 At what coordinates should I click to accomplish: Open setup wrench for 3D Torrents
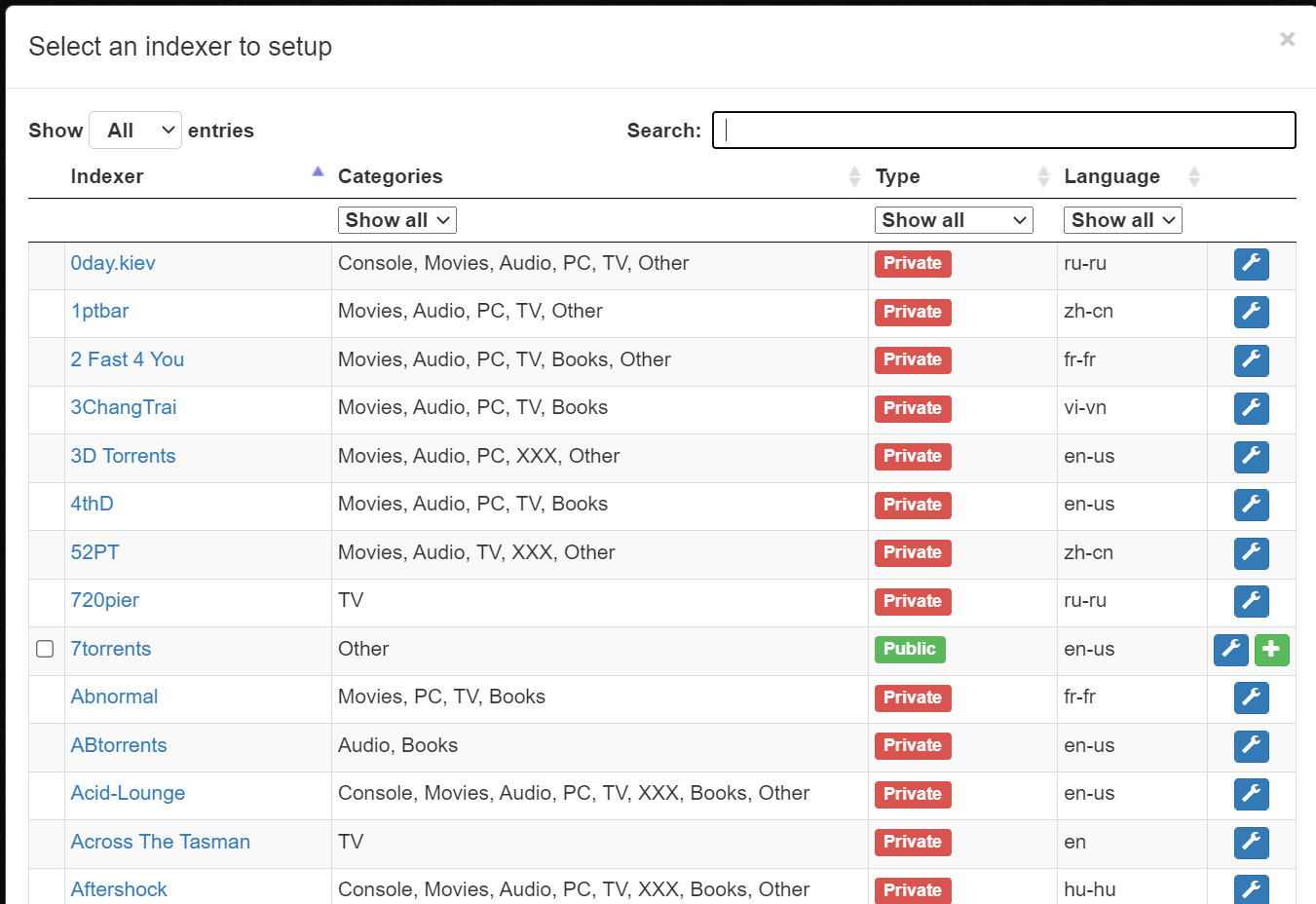[1251, 457]
